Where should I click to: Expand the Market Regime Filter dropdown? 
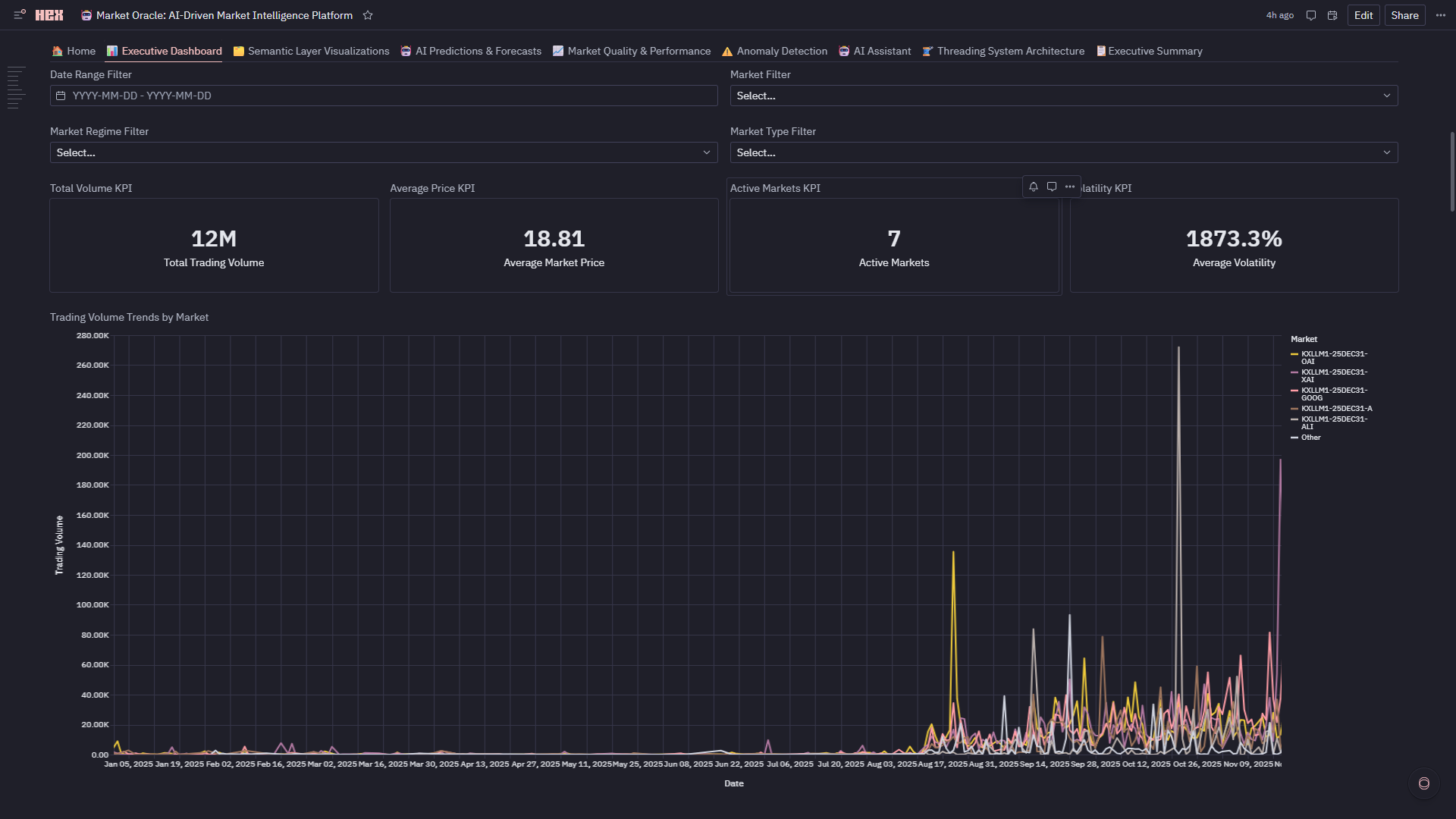[383, 152]
